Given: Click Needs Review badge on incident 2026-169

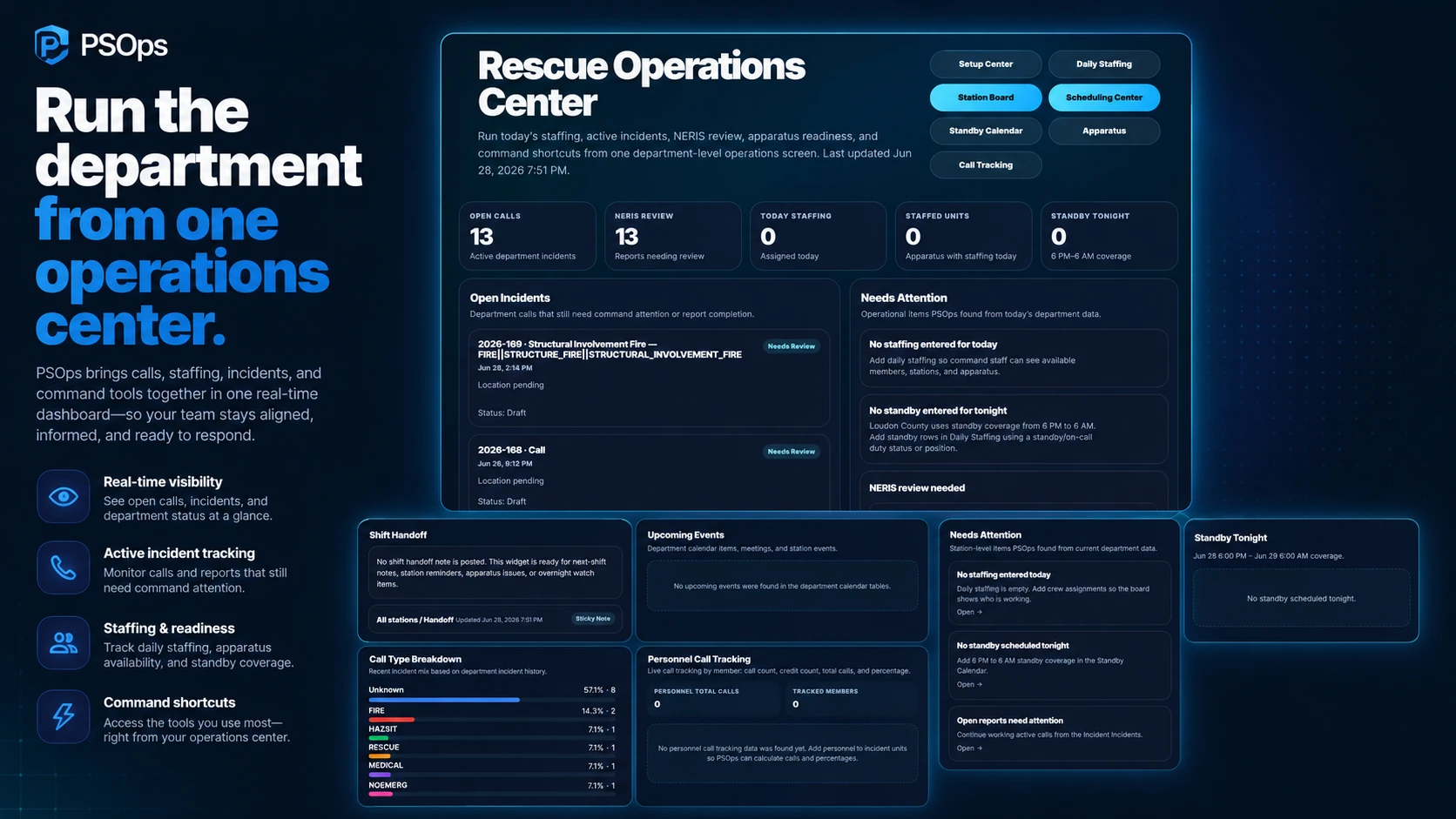Looking at the screenshot, I should coord(792,346).
